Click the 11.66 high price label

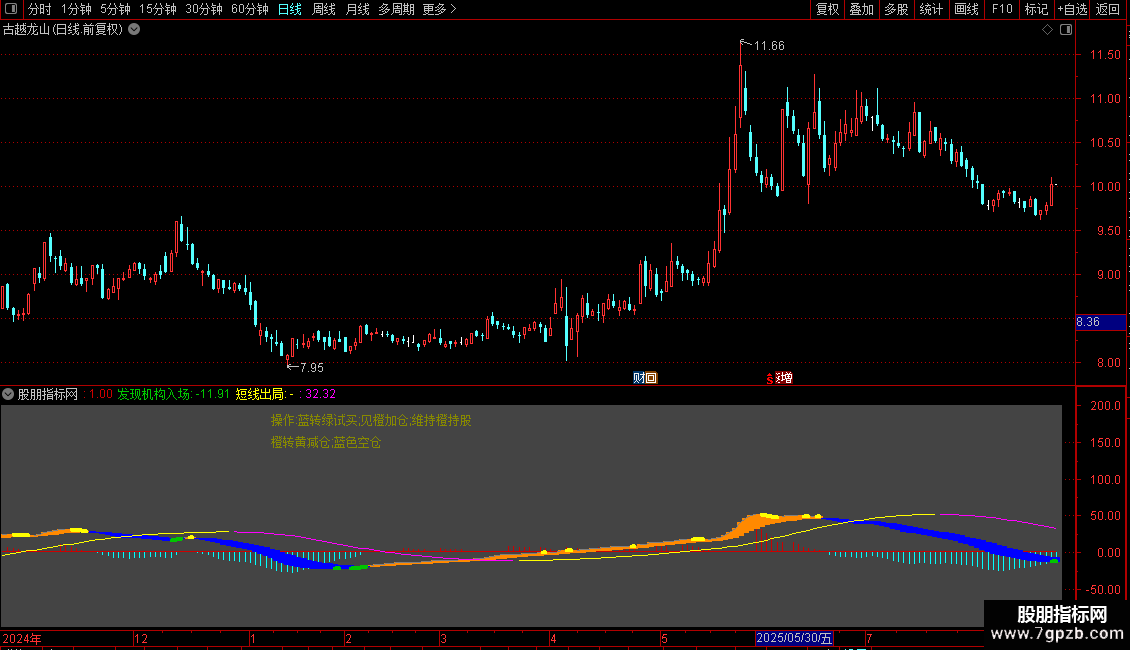[769, 46]
